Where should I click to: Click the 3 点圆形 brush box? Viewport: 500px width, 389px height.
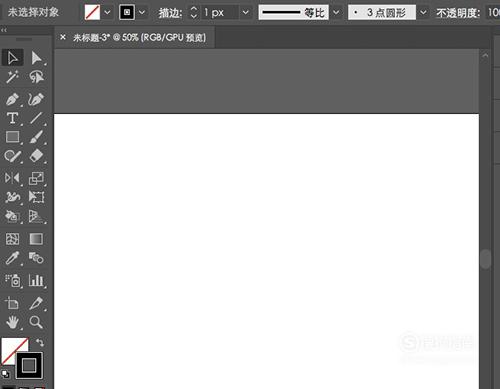[x=382, y=13]
